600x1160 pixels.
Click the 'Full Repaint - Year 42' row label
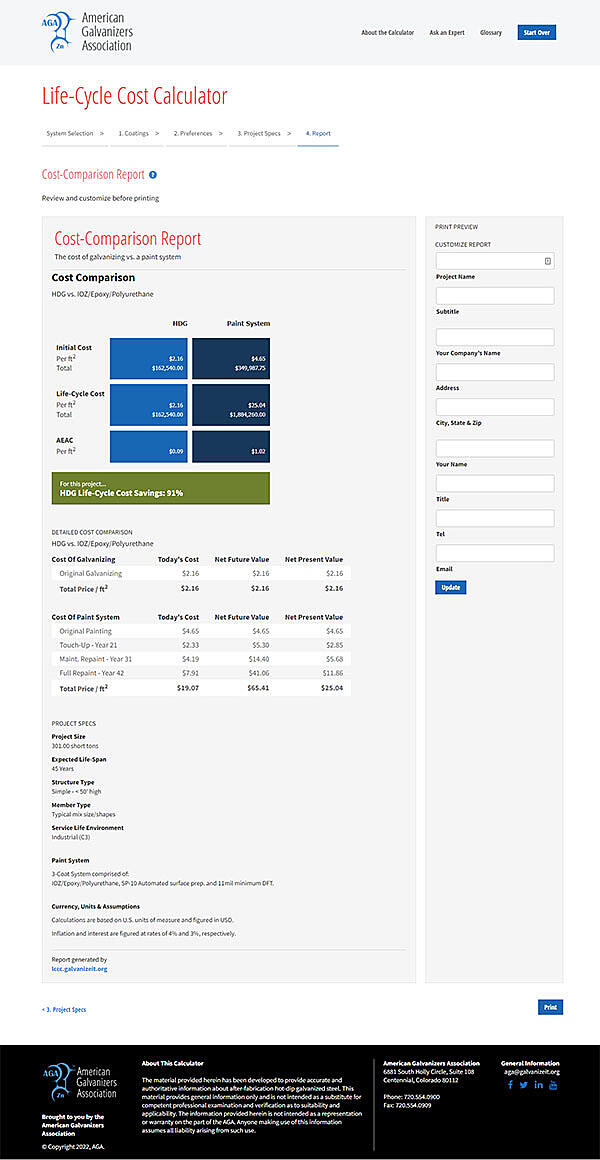tap(92, 672)
